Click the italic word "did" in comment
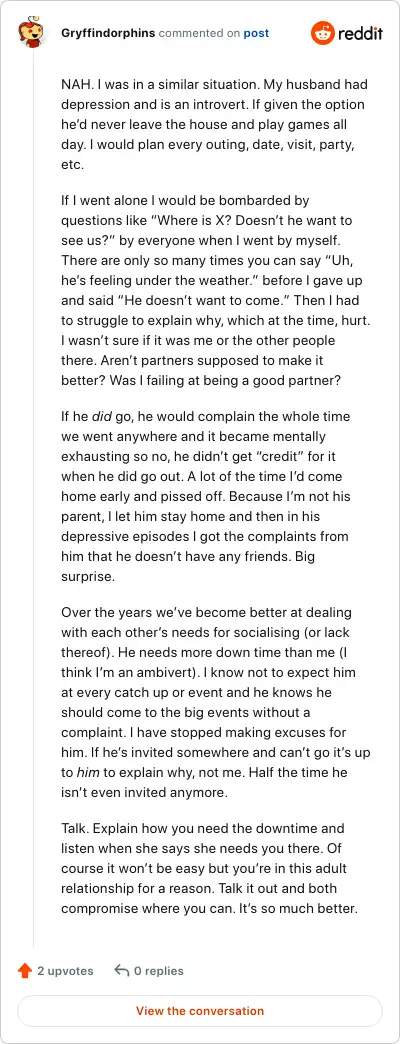400x1044 pixels. tap(99, 417)
